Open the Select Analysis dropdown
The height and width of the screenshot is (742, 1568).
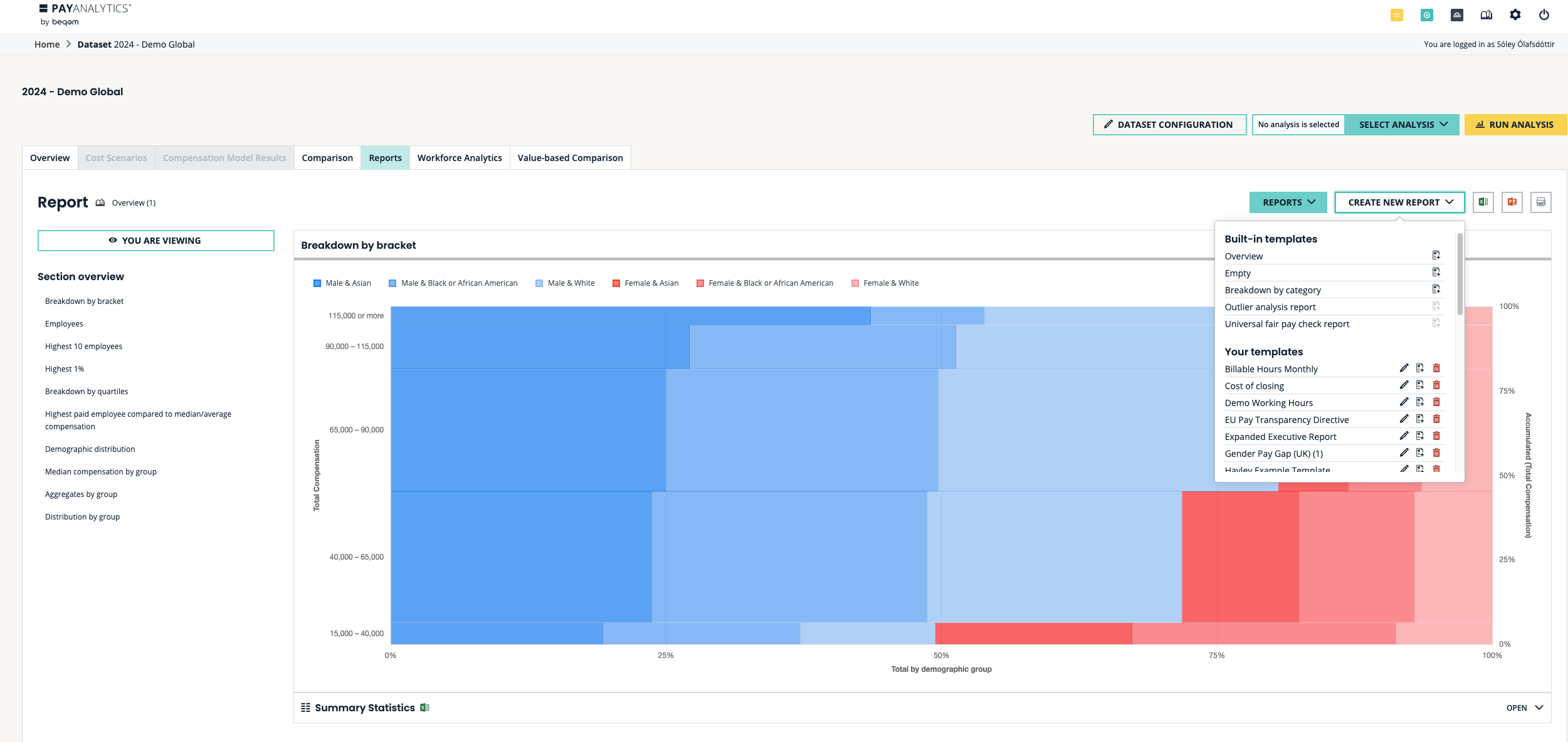pos(1402,125)
